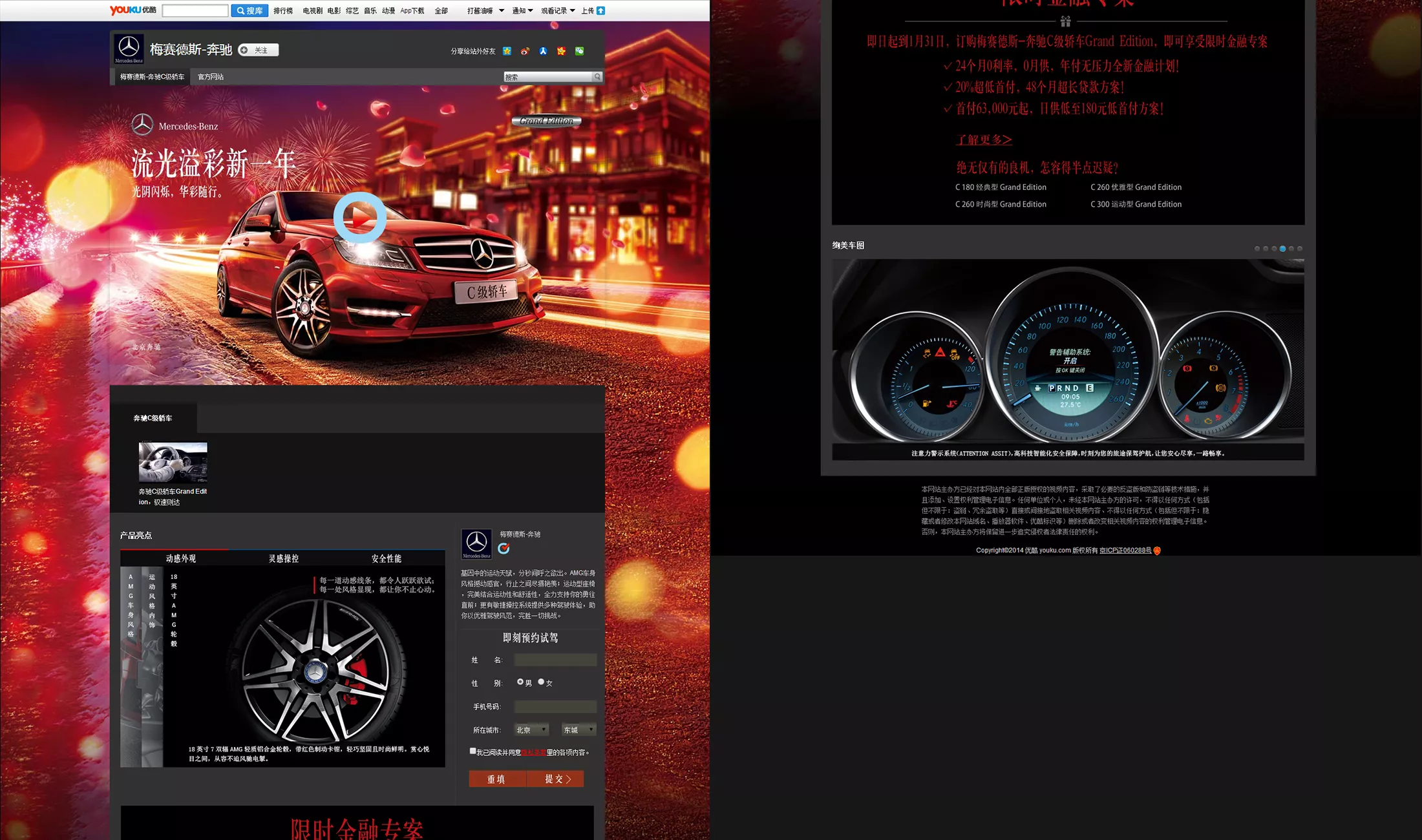Select the 男 gender radio button
The image size is (1422, 840).
tap(520, 682)
